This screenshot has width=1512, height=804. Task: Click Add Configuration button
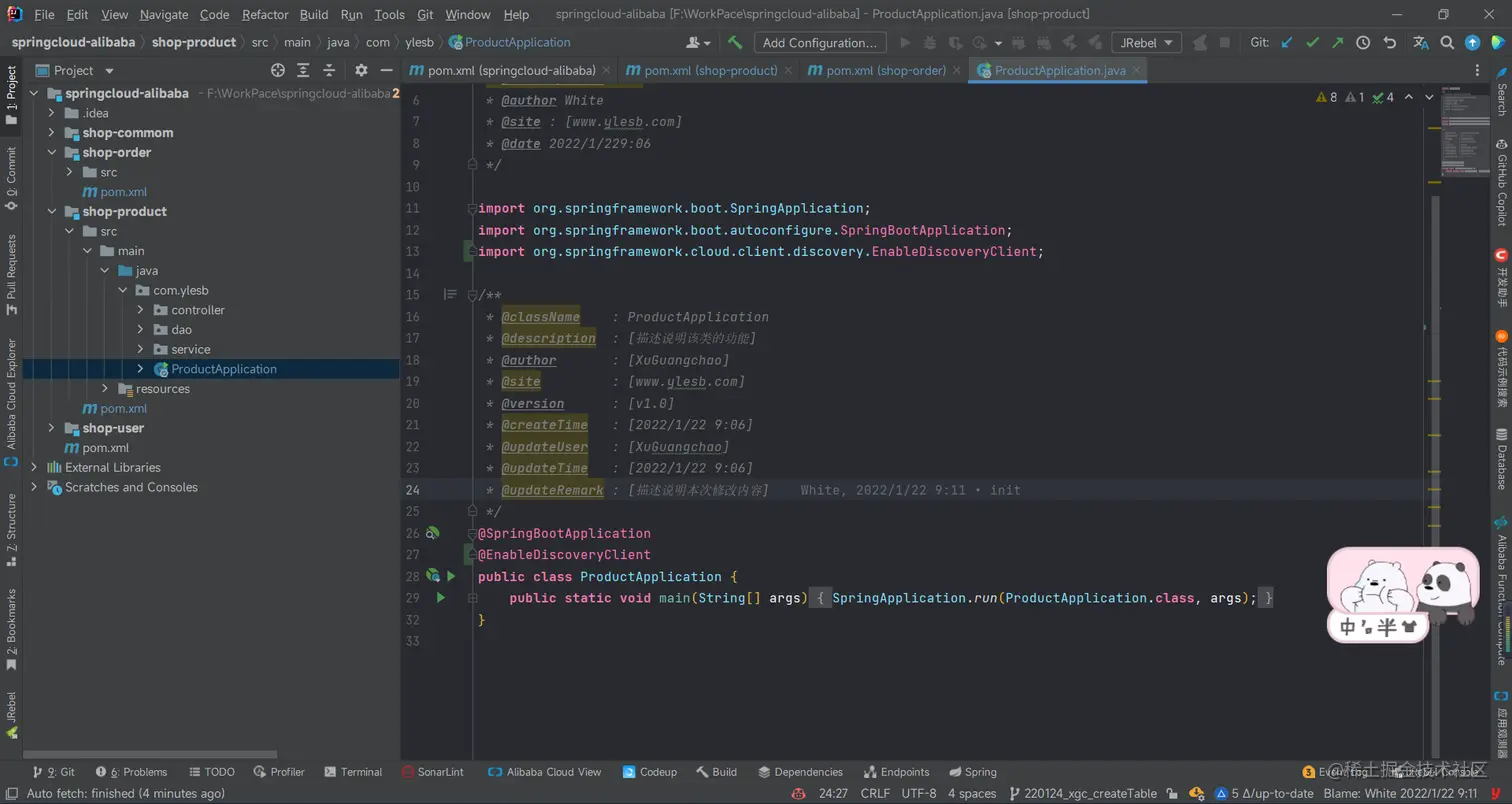(x=819, y=42)
